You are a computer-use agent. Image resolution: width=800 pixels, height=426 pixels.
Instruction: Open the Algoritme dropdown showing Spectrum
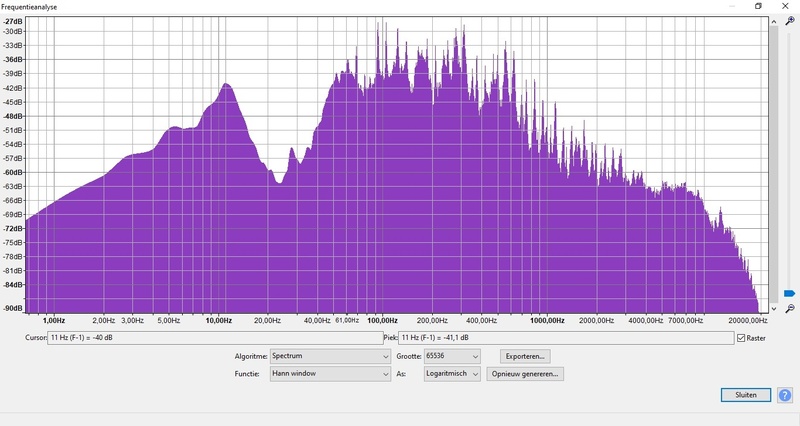330,356
